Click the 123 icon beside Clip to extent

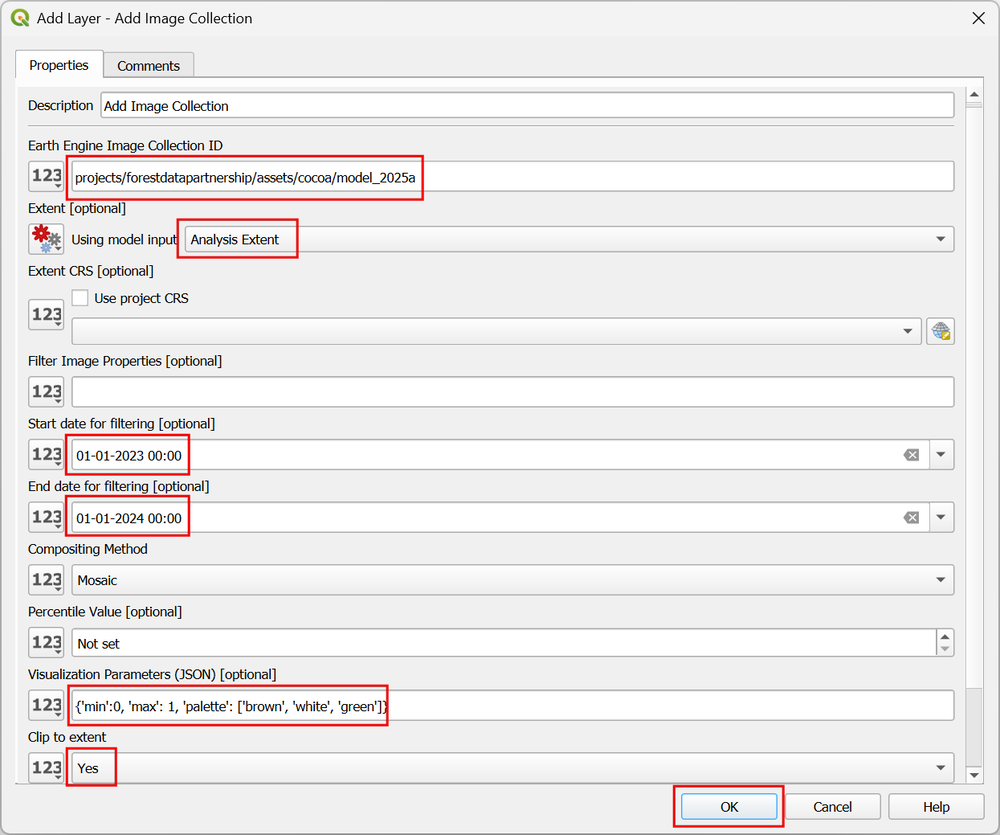pyautogui.click(x=46, y=767)
